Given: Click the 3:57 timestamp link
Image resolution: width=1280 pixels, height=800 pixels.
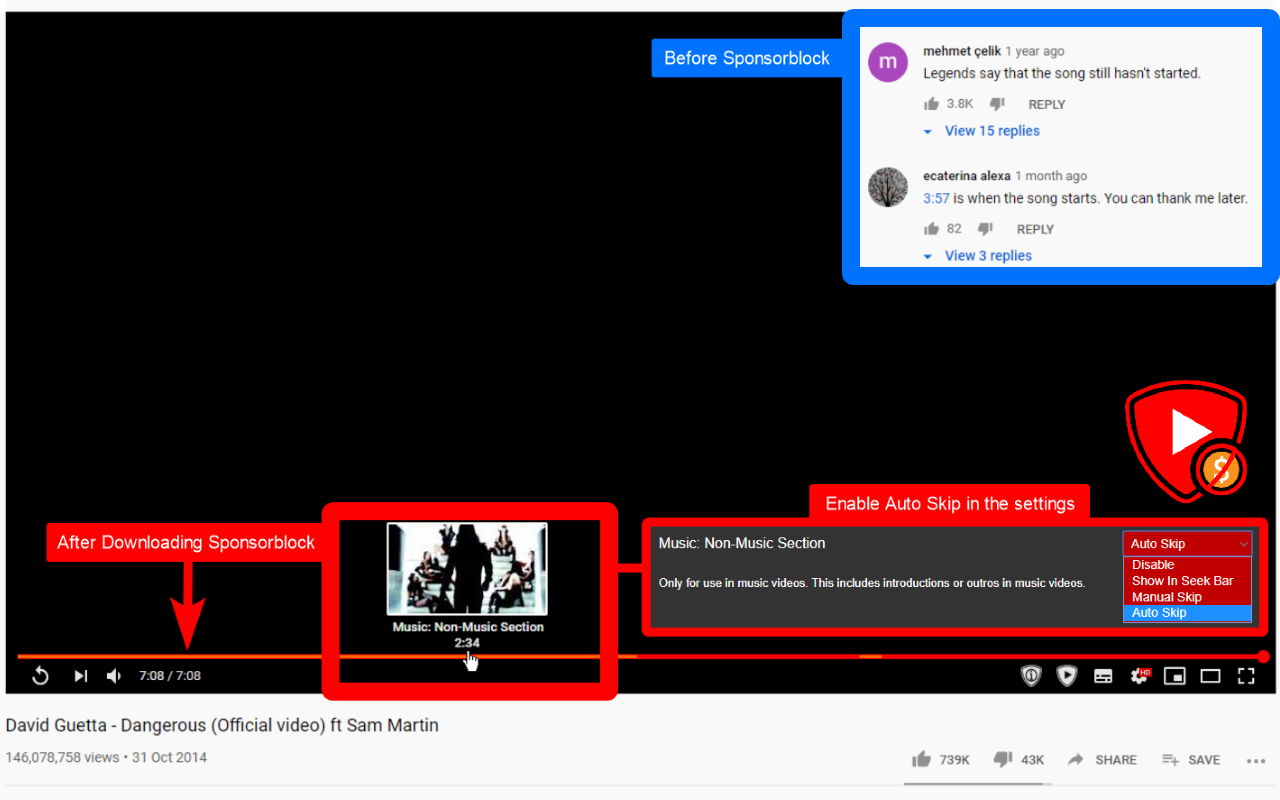Looking at the screenshot, I should (x=936, y=198).
